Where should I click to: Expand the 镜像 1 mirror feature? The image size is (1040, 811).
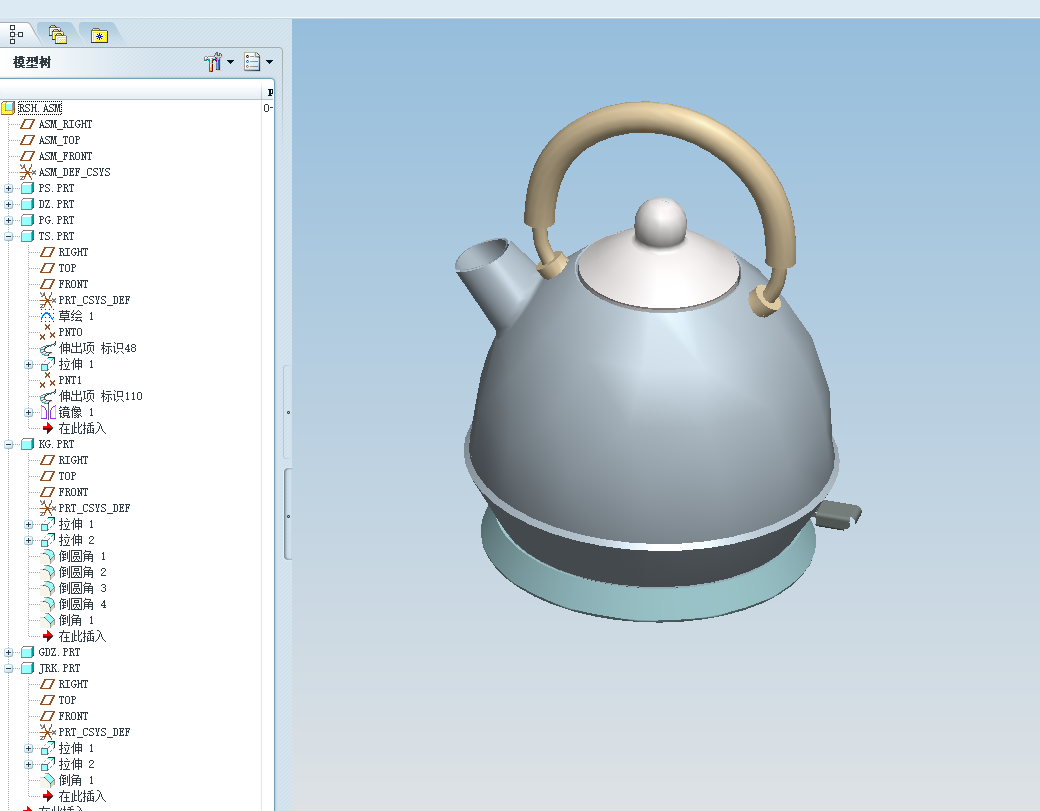[29, 412]
